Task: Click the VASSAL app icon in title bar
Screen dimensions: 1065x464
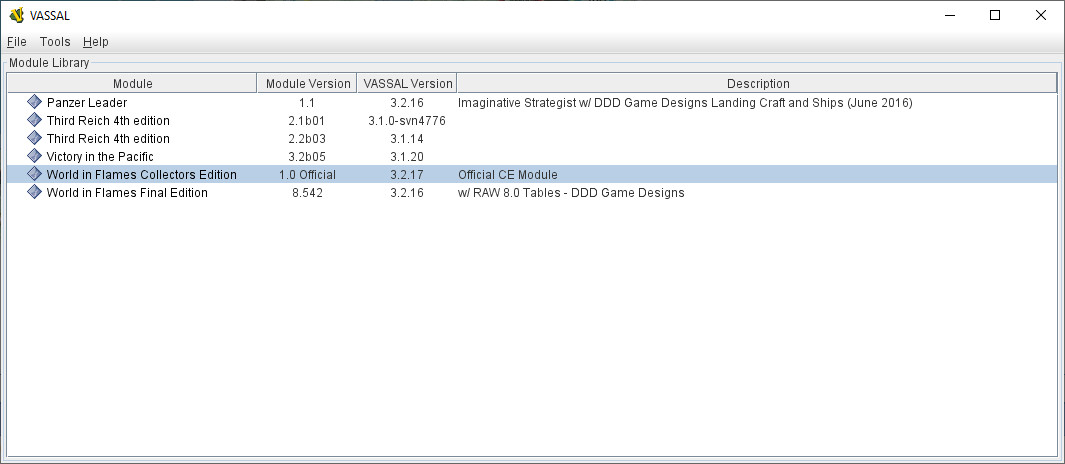Action: (17, 15)
